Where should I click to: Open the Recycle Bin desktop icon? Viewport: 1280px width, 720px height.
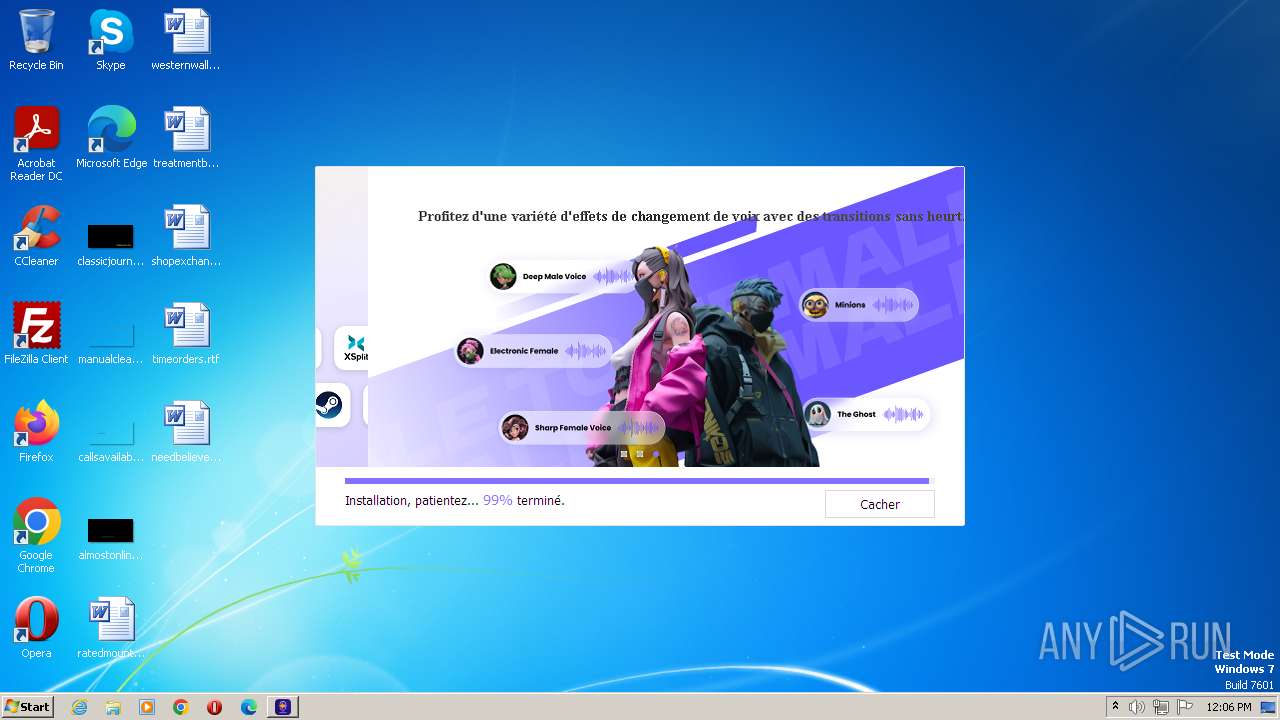coord(36,40)
